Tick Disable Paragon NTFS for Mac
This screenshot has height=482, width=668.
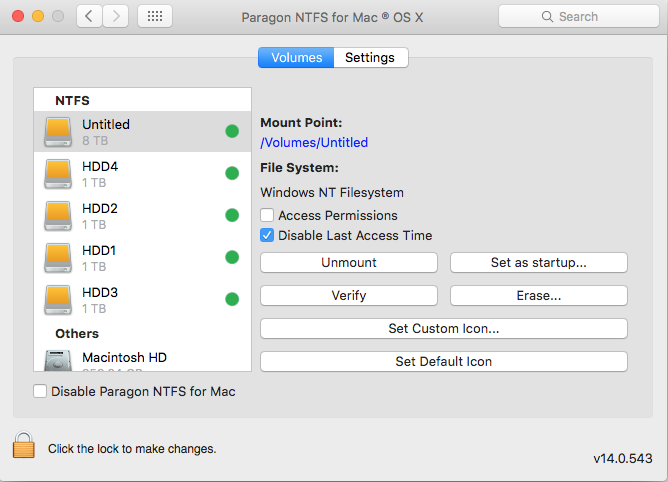[x=40, y=391]
